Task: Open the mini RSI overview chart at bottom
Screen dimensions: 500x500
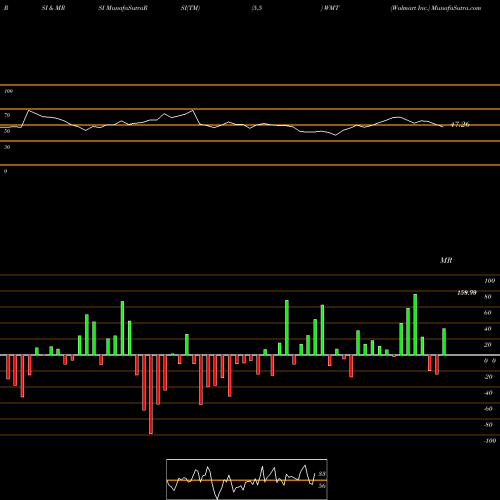Action: click(247, 479)
